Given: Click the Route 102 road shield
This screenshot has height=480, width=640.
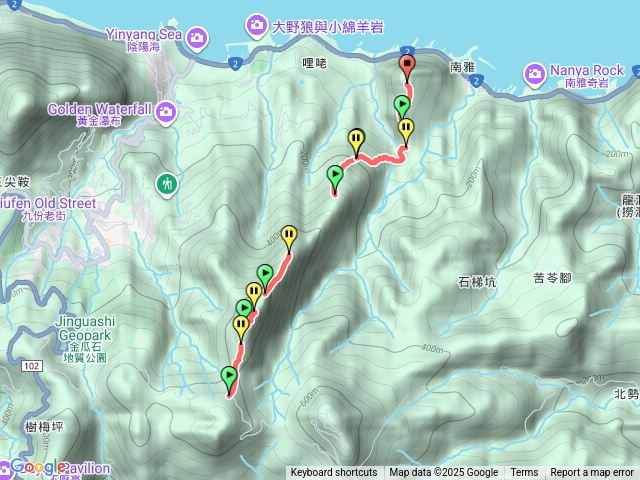Looking at the screenshot, I should (31, 366).
